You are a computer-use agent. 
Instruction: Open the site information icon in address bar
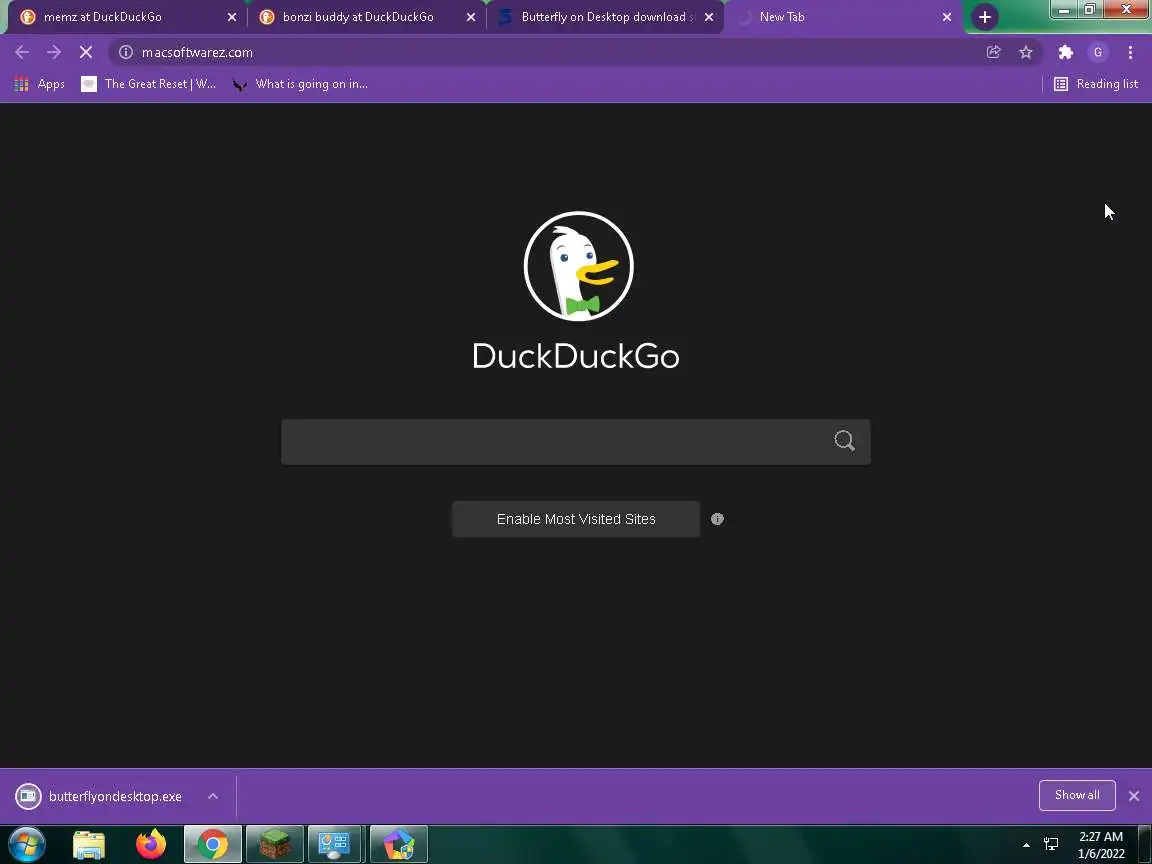(x=126, y=52)
